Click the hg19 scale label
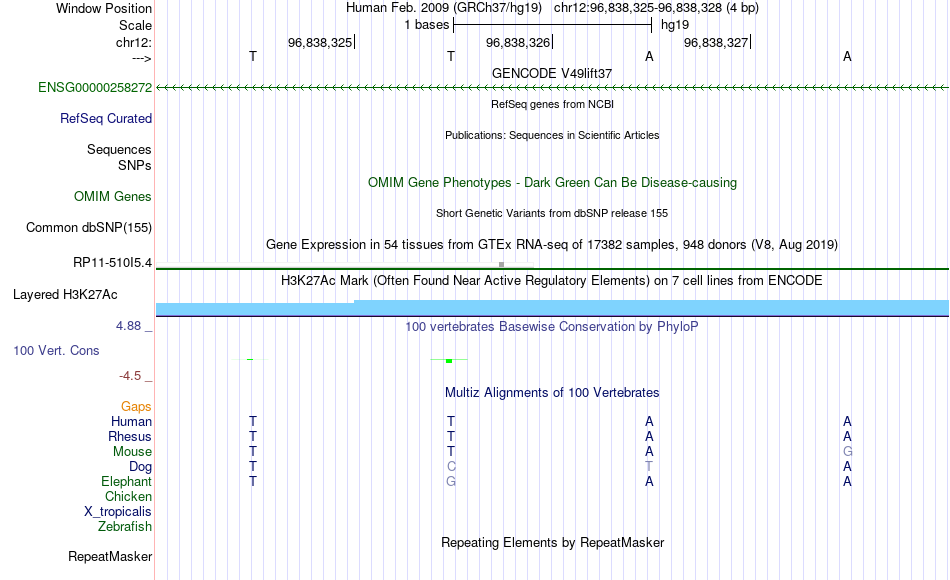Image resolution: width=950 pixels, height=580 pixels. 675,25
